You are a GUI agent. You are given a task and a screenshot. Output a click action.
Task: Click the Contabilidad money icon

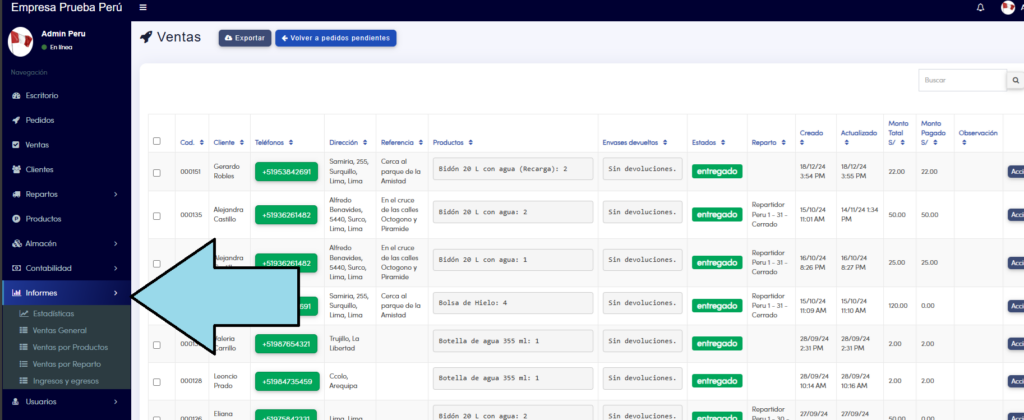click(16, 268)
